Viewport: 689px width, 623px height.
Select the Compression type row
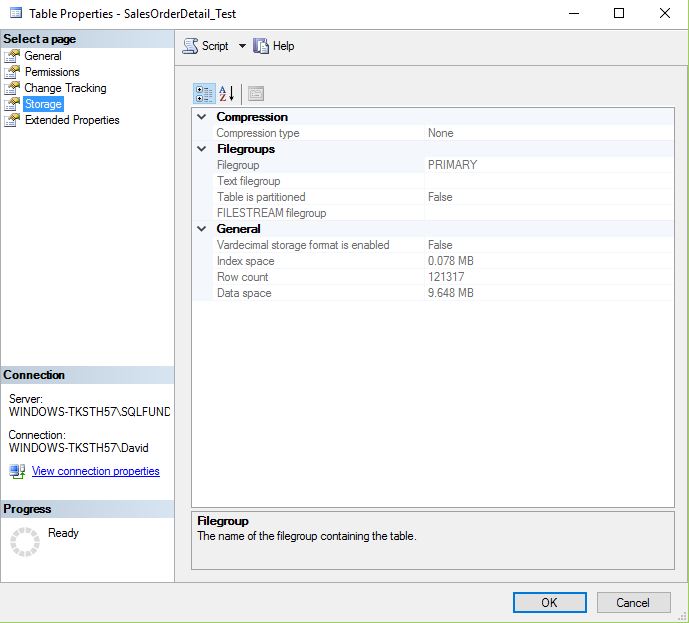tap(443, 133)
